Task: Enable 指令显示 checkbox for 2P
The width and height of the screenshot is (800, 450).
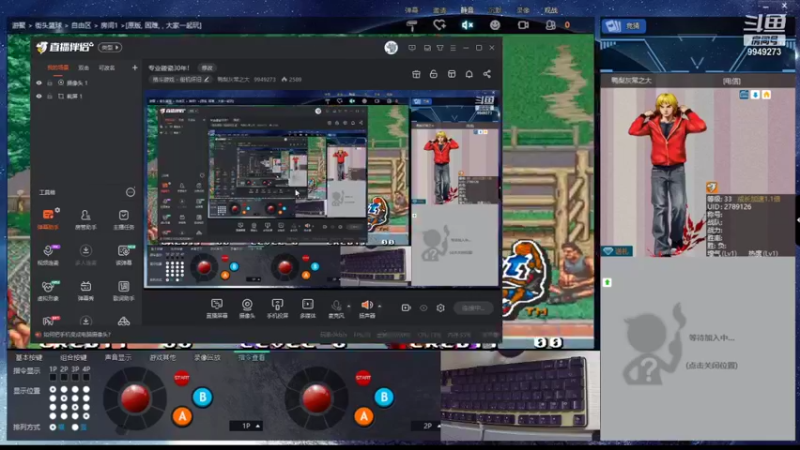Action: point(64,377)
